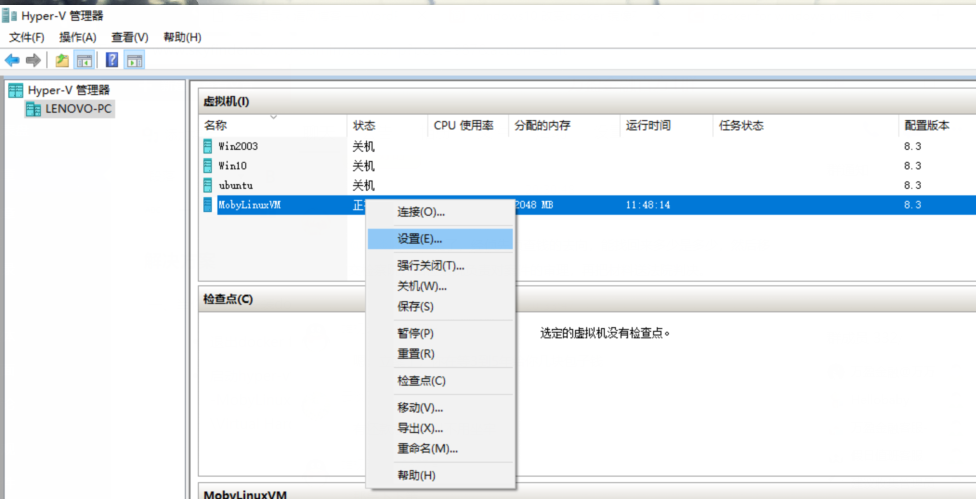Open the blue Help question mark icon
This screenshot has height=499, width=976.
coord(112,60)
